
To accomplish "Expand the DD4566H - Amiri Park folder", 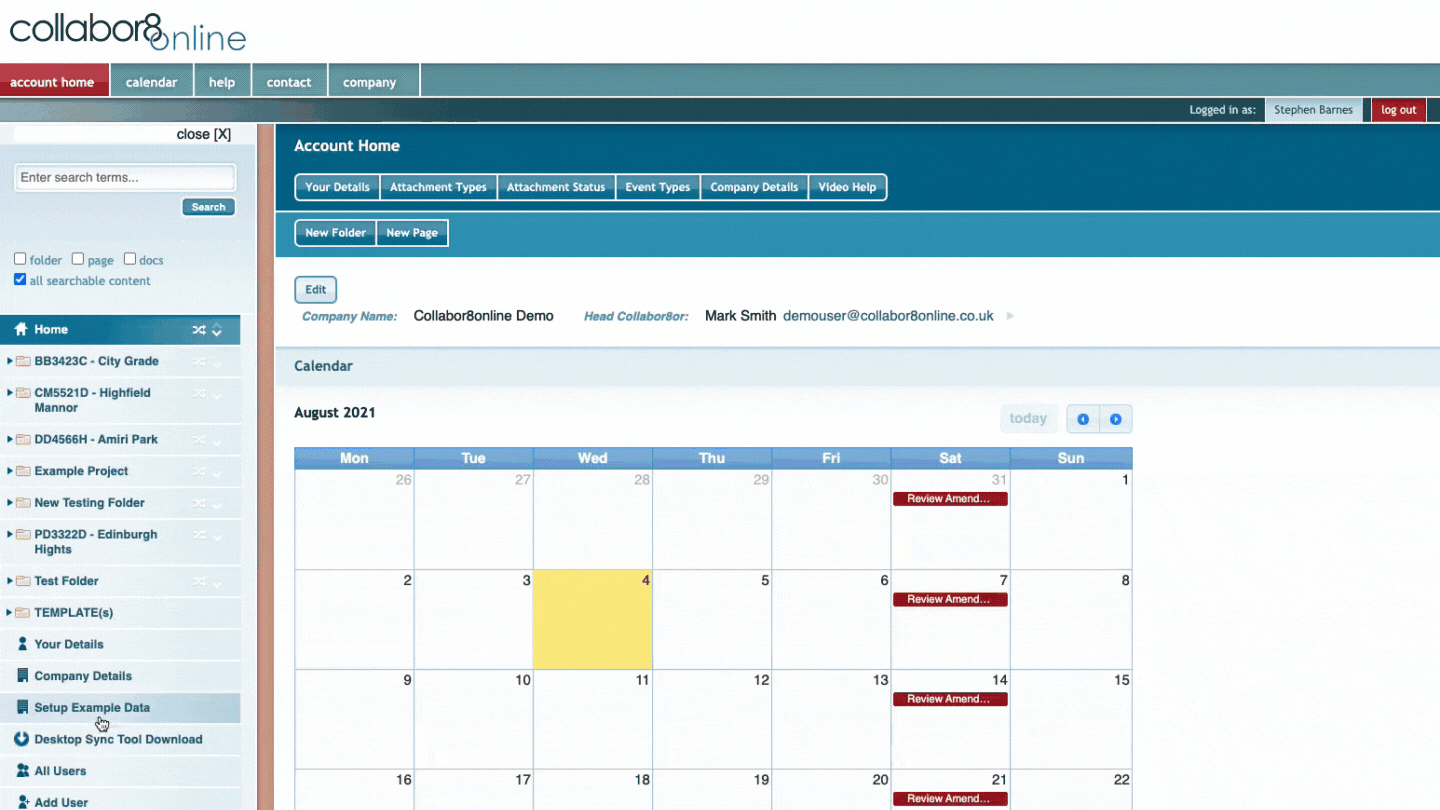I will (x=10, y=439).
